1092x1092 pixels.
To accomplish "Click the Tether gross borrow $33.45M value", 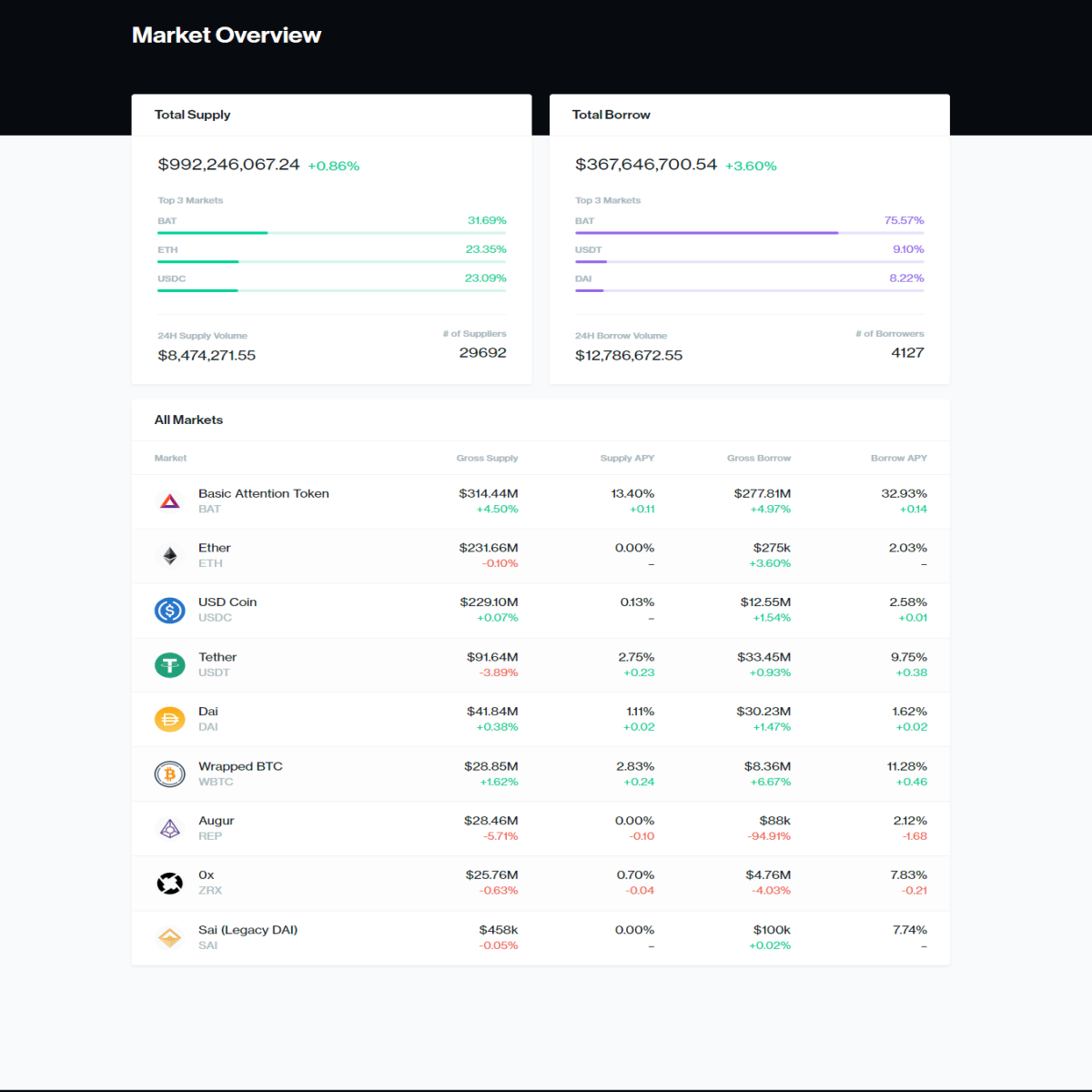I will pos(763,657).
